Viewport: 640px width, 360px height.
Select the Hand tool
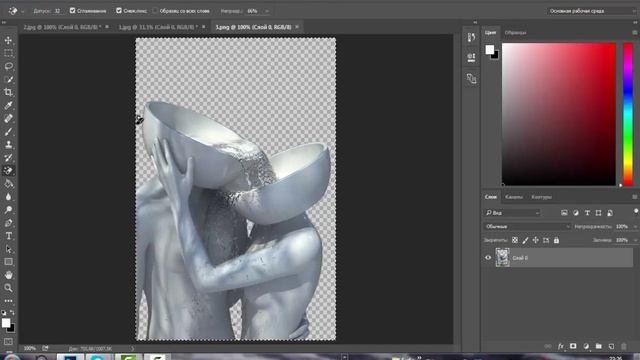8,275
